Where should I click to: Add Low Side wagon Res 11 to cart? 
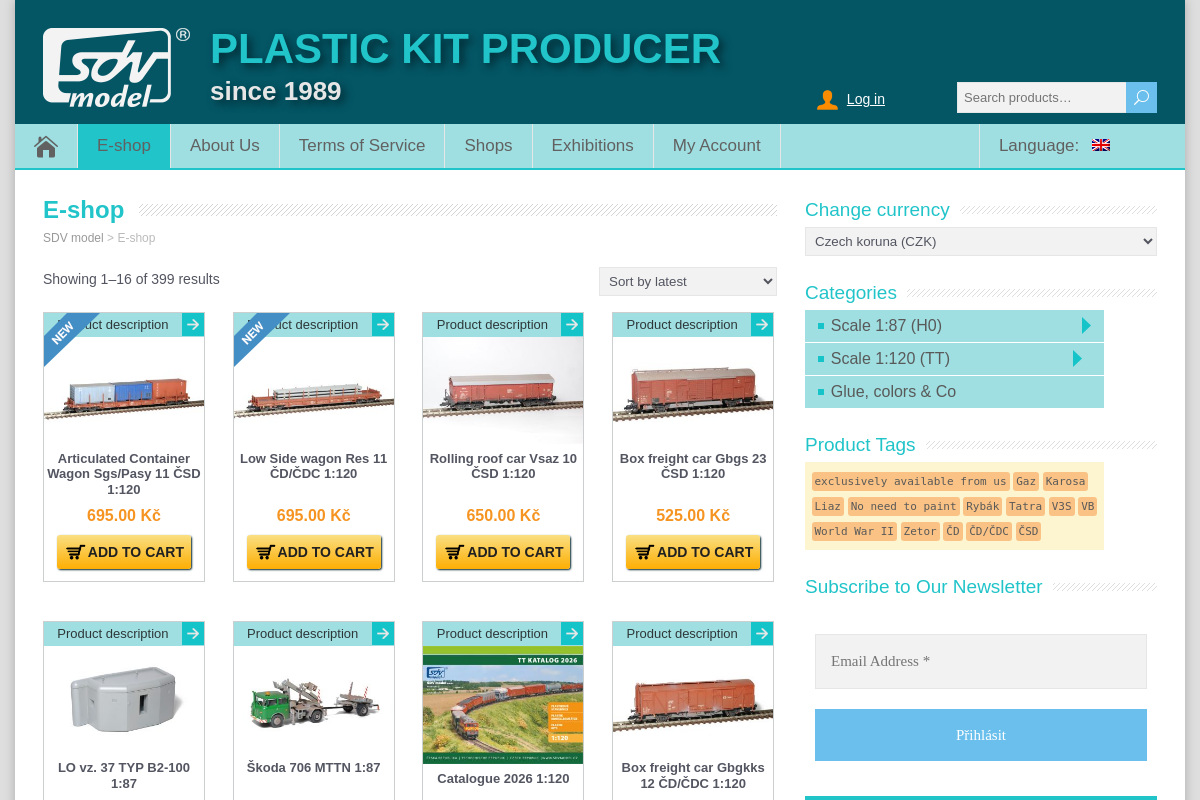[314, 552]
